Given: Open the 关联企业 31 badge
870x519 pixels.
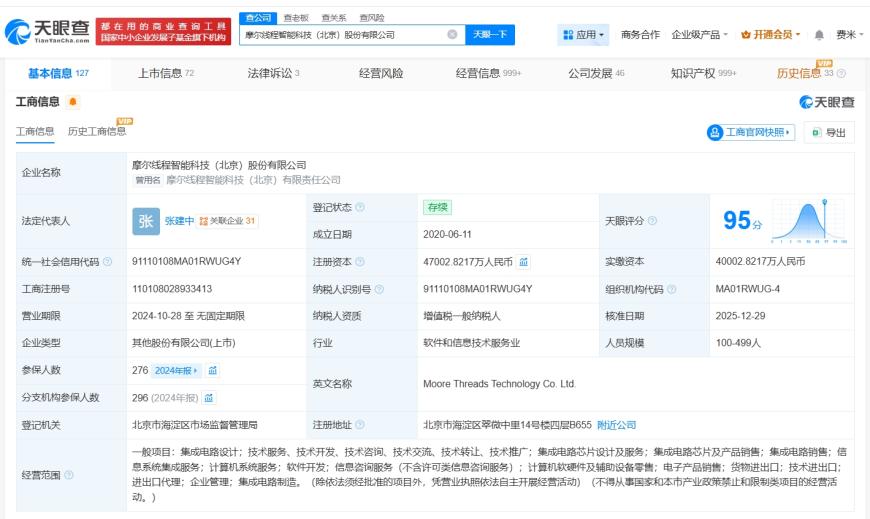Looking at the screenshot, I should (227, 221).
